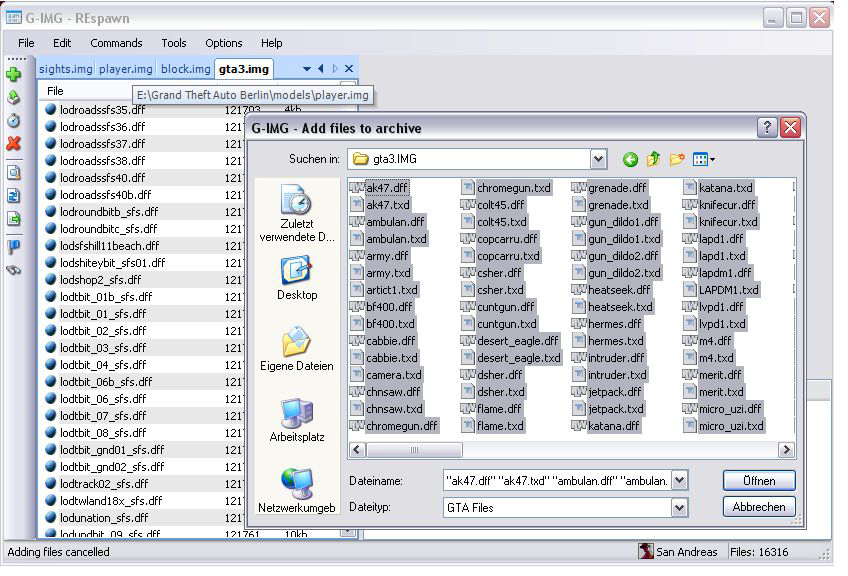Open Zuletzt verwendete Dokumente shortcut

click(x=296, y=213)
